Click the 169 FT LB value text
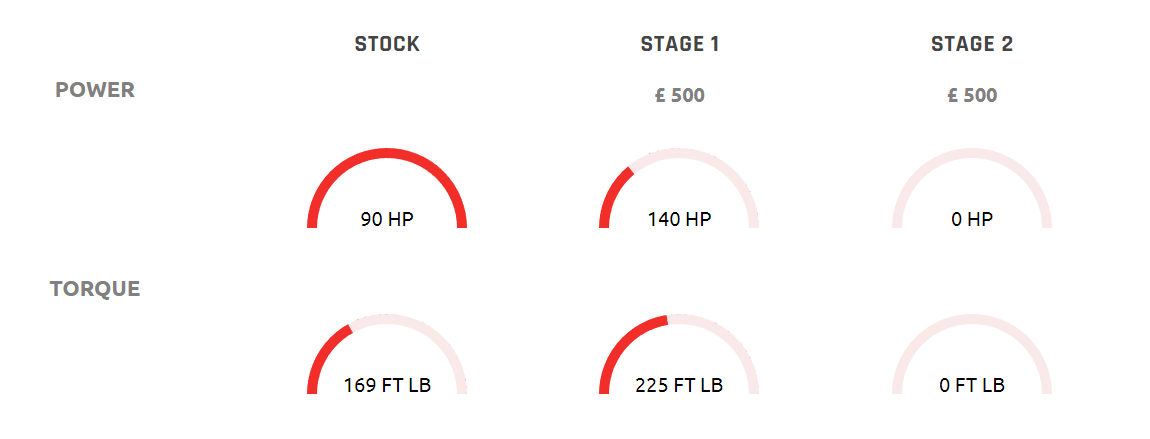This screenshot has height=439, width=1150. [x=387, y=385]
